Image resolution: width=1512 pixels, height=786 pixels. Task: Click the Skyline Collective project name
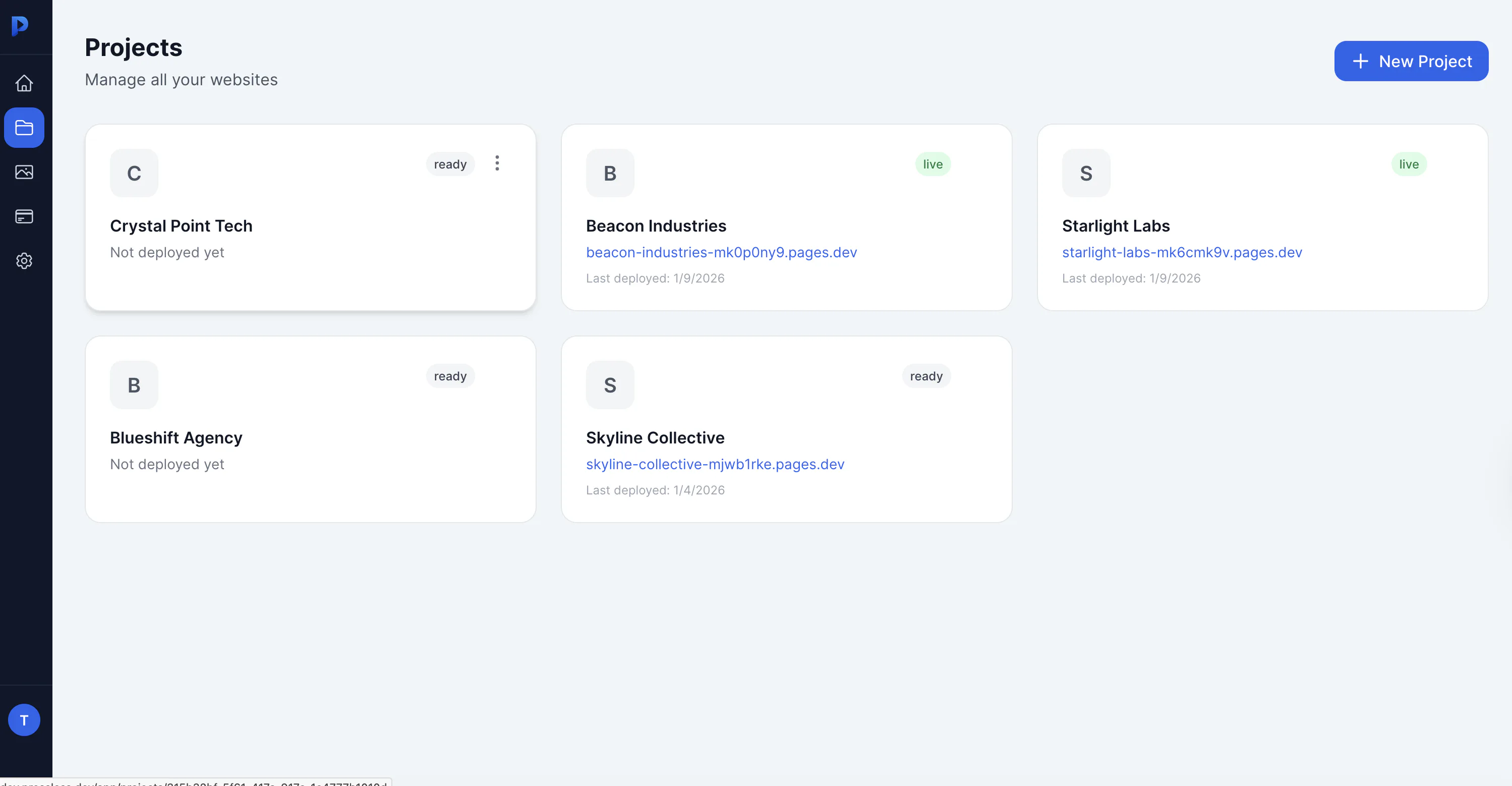click(x=655, y=438)
